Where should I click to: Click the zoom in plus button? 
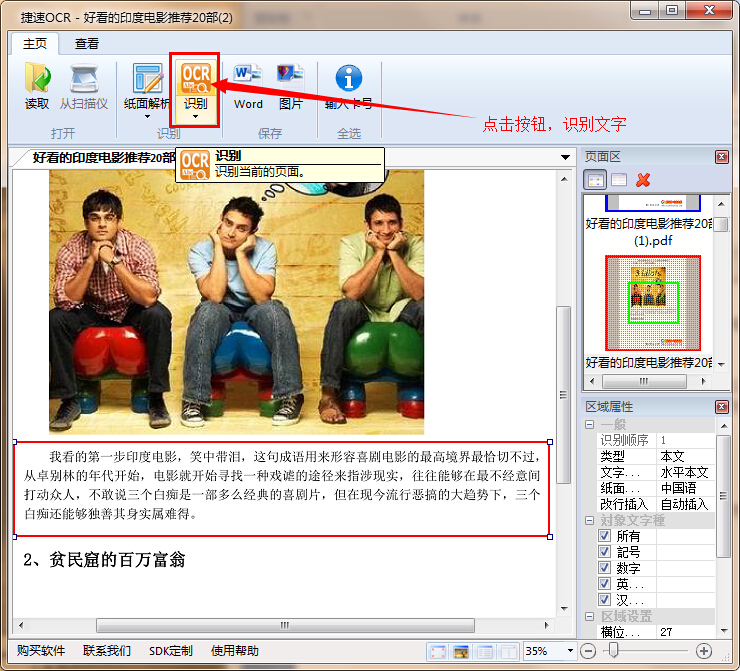(704, 651)
